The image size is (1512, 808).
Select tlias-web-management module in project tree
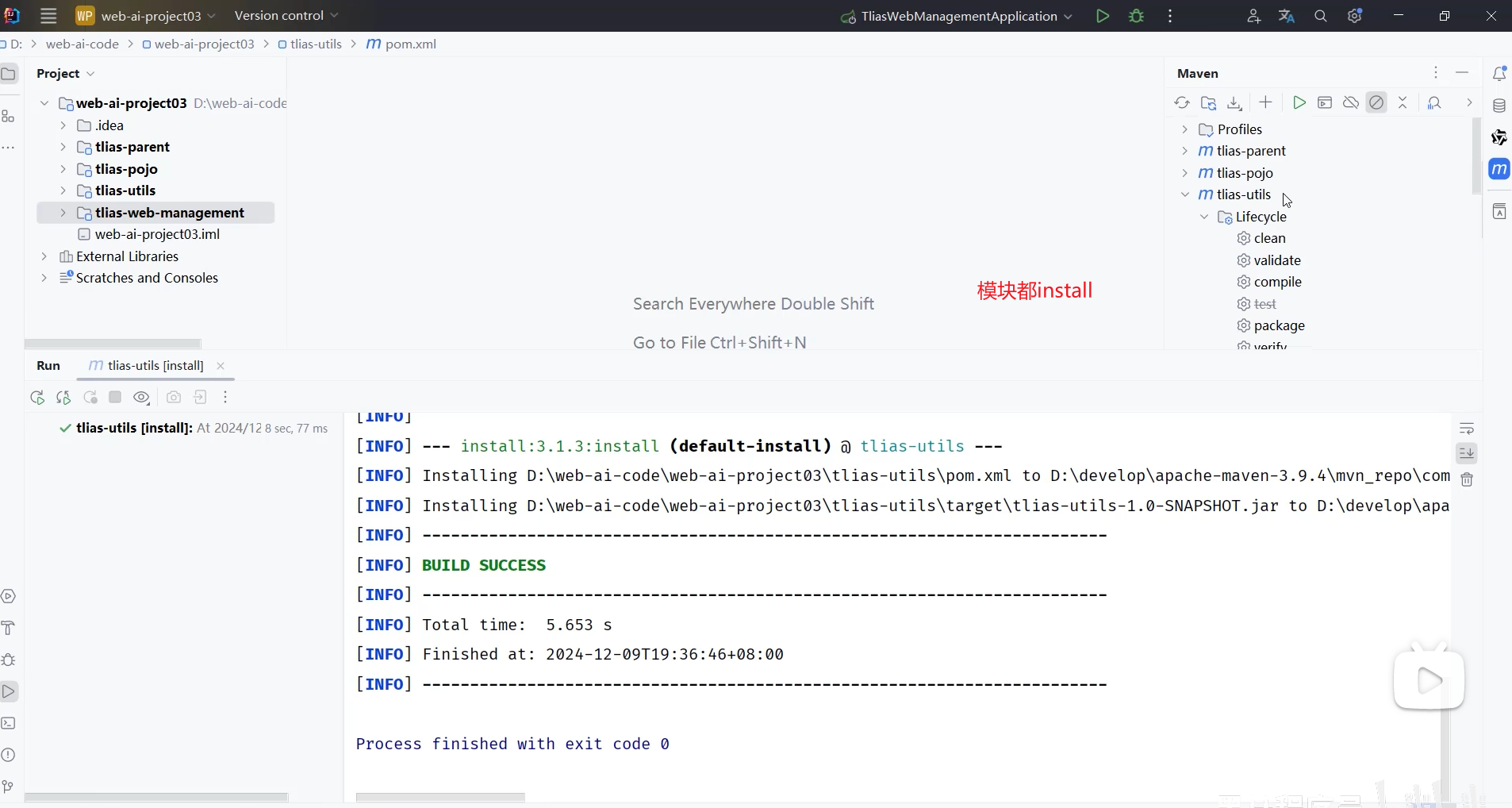pos(155,213)
